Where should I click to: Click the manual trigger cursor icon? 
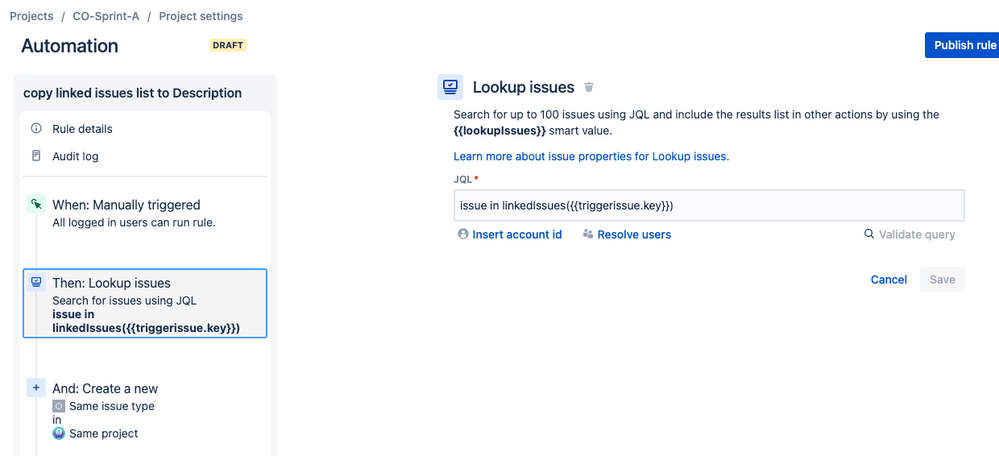coord(36,204)
